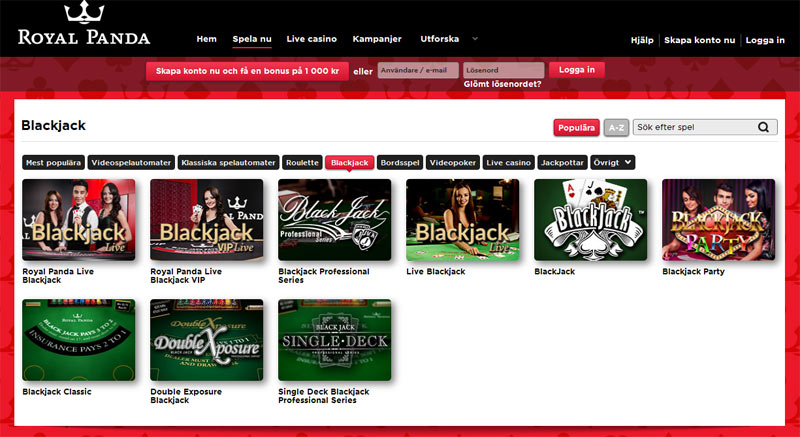Open the Live Blackjack game thumbnail
Image resolution: width=800 pixels, height=437 pixels.
point(463,220)
